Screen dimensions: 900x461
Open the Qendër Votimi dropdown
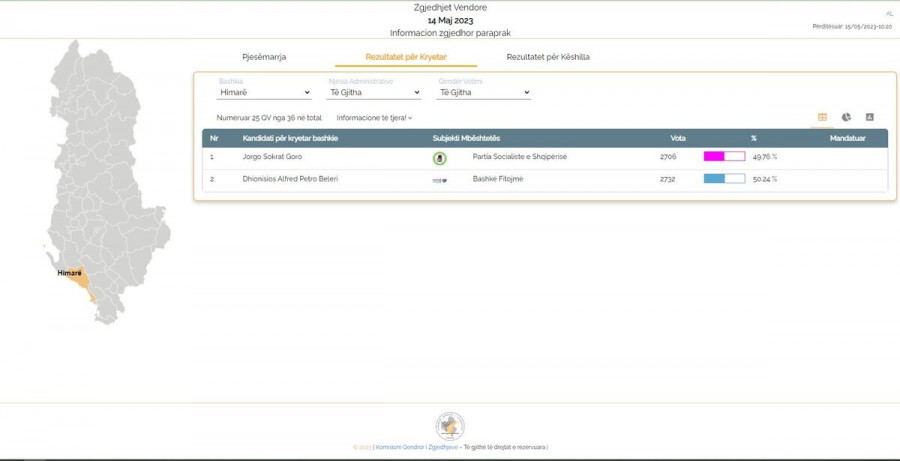pos(484,93)
